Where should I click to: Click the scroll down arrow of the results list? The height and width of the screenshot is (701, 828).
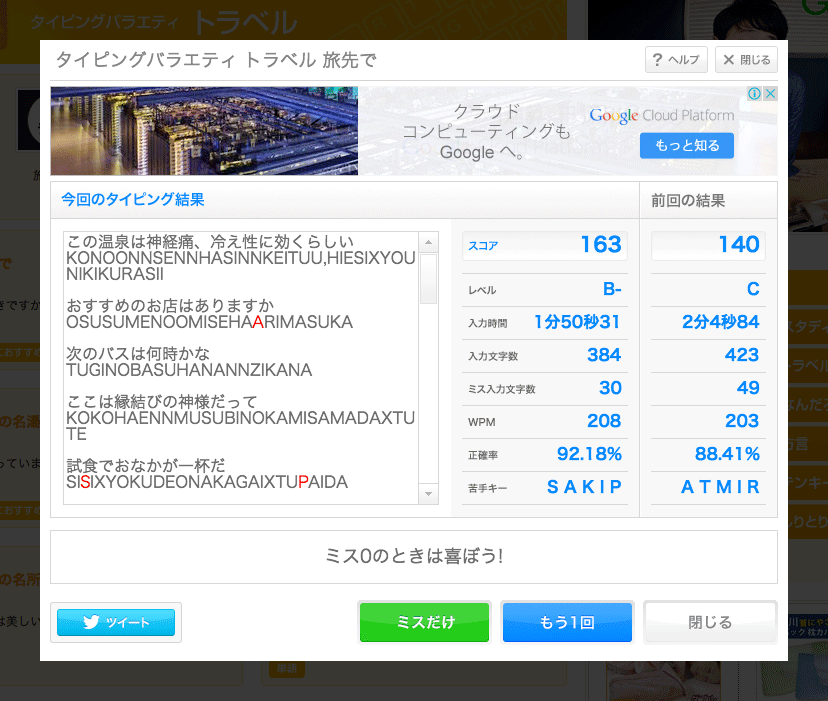[428, 494]
